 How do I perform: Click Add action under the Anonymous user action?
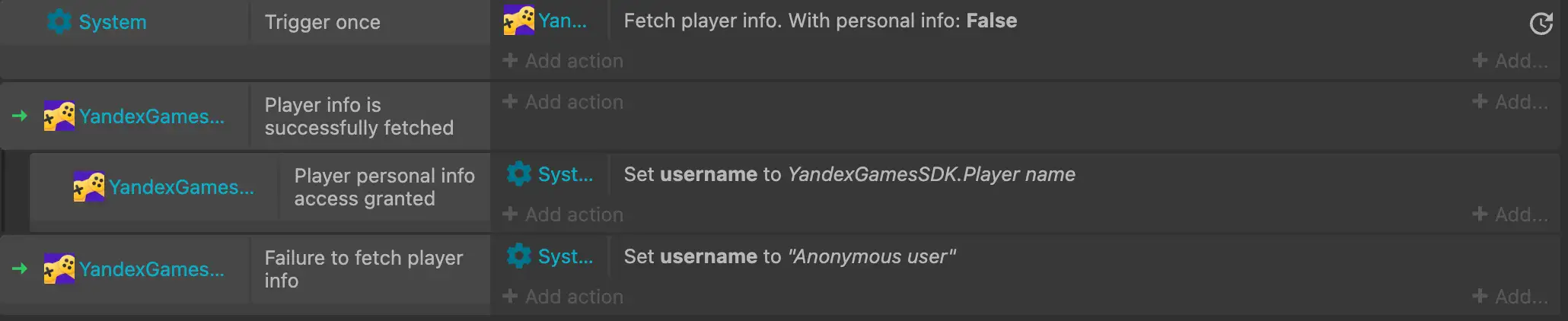(563, 297)
